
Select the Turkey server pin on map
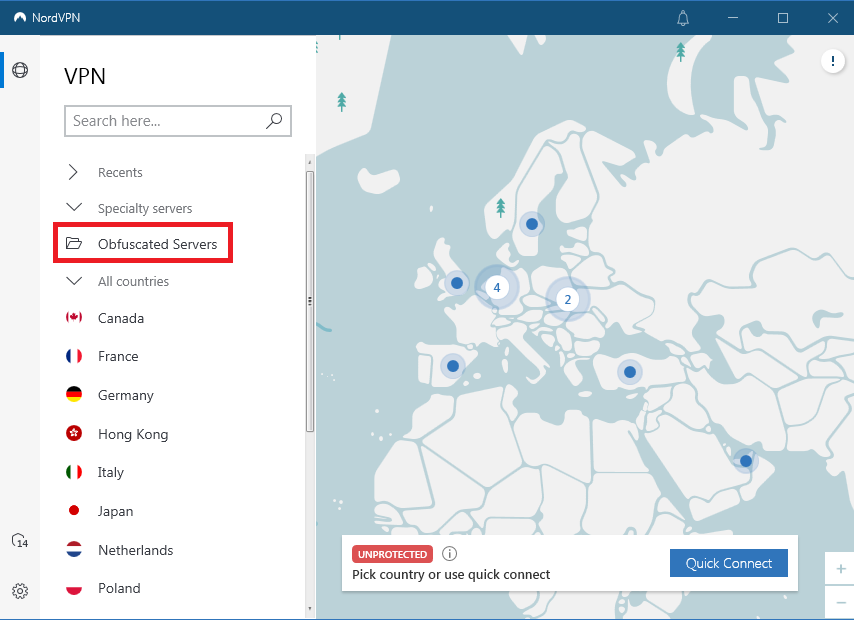[630, 372]
